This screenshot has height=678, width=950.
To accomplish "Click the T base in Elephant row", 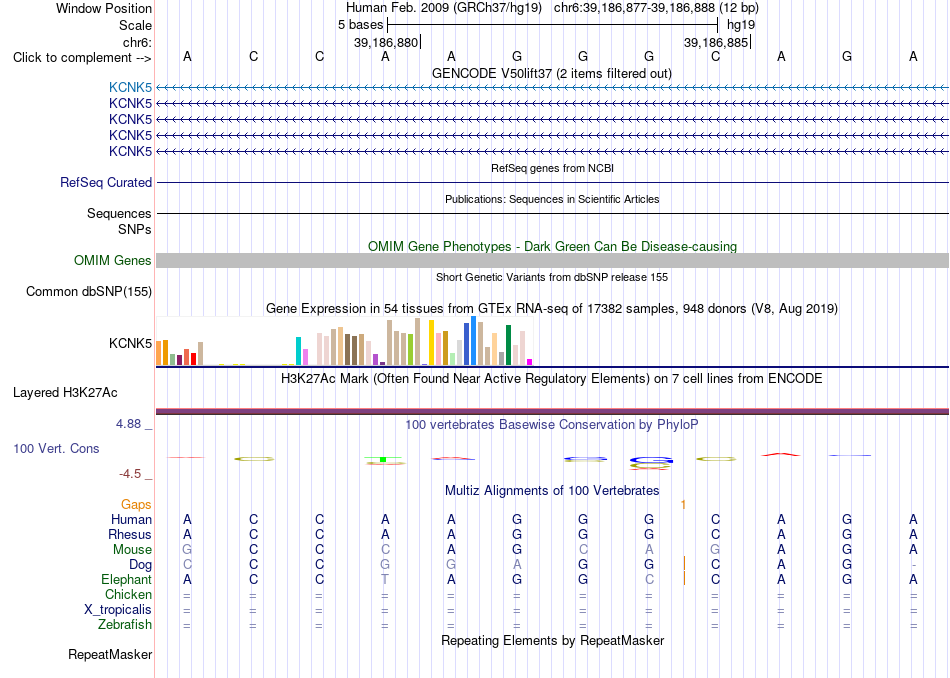I will pyautogui.click(x=385, y=580).
